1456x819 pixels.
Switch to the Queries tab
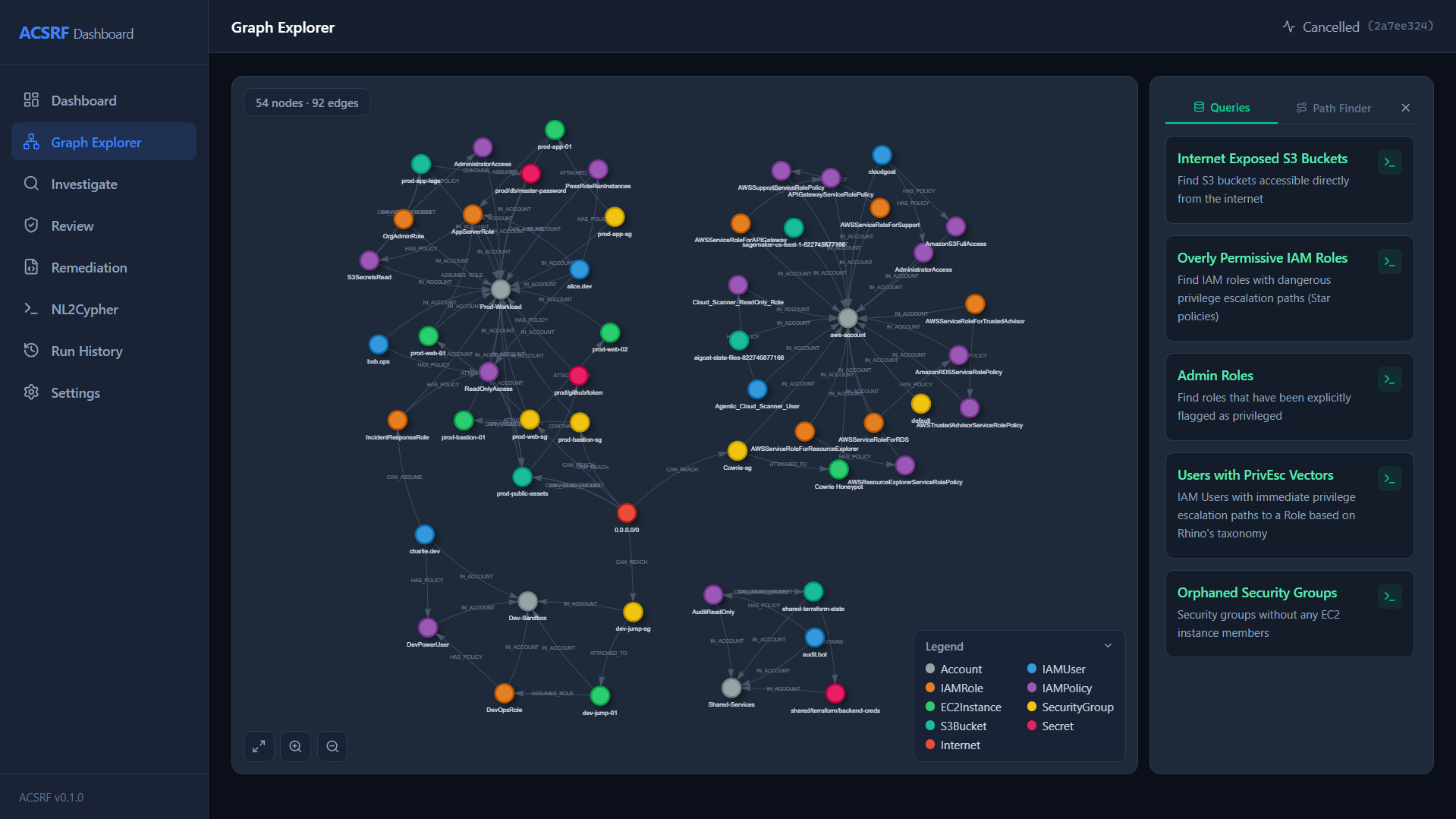1222,108
